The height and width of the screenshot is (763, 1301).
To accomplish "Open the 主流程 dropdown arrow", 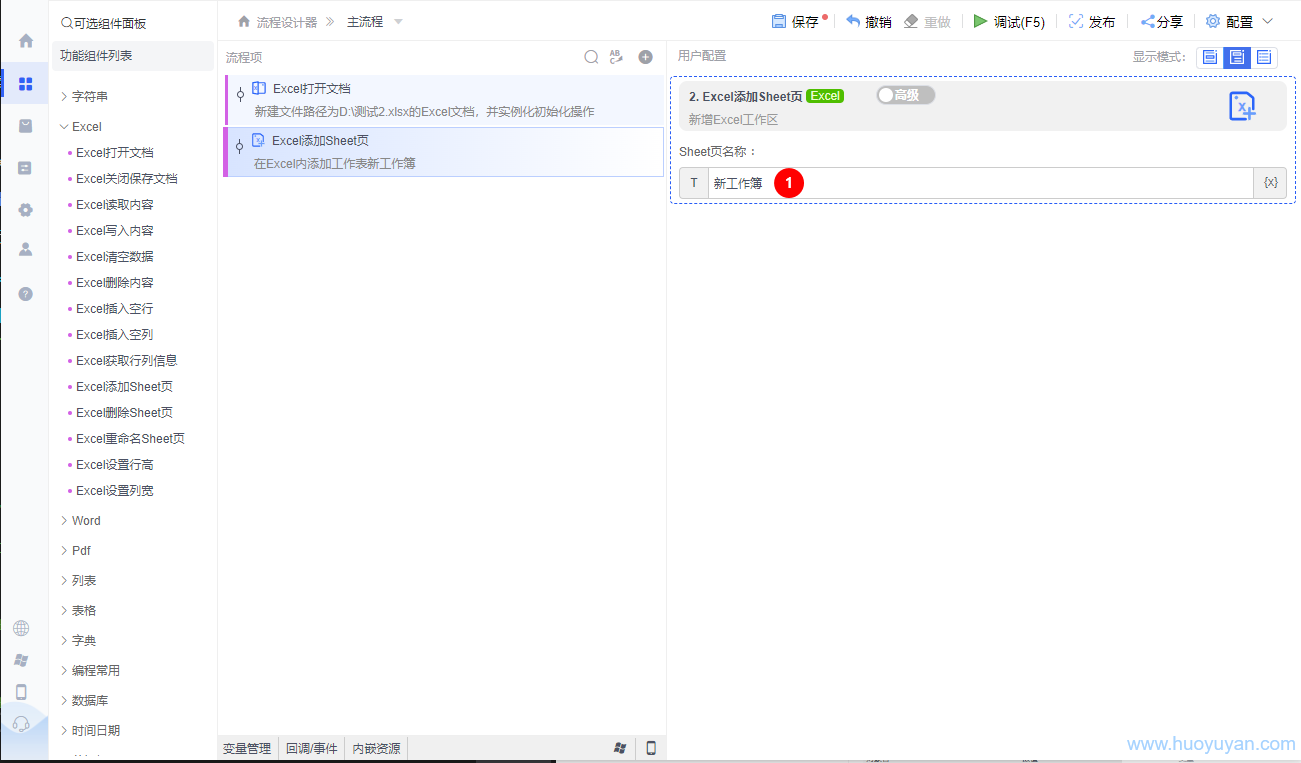I will tap(399, 22).
